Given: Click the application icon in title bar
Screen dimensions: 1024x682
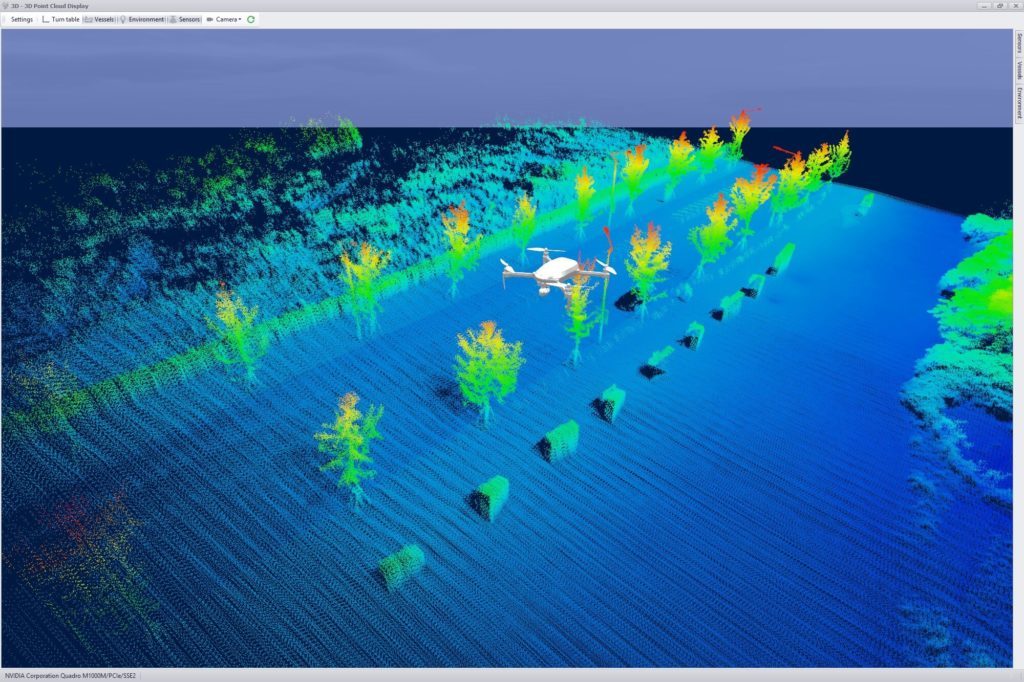Looking at the screenshot, I should (5, 5).
